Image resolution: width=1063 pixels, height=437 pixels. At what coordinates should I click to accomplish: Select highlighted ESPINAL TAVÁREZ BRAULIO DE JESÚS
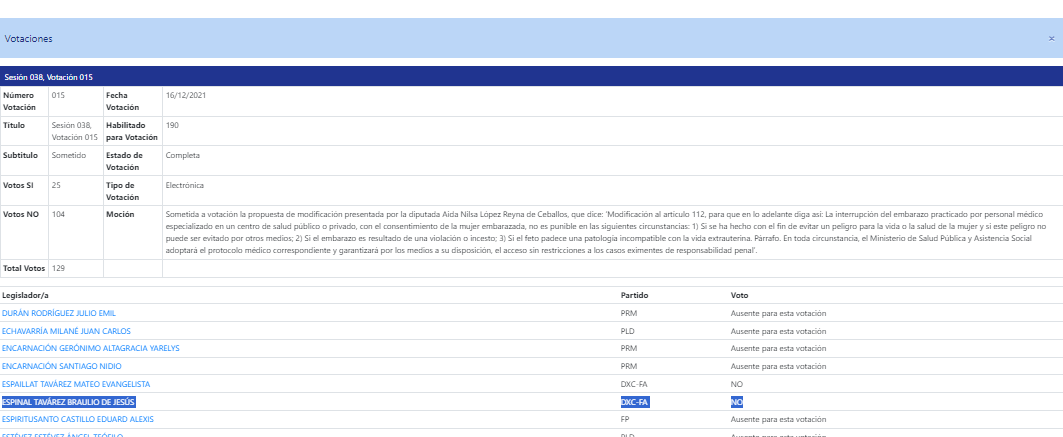[68, 402]
